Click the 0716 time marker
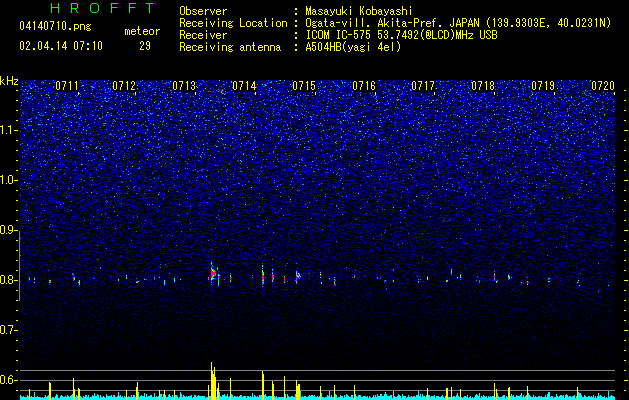 [x=364, y=85]
